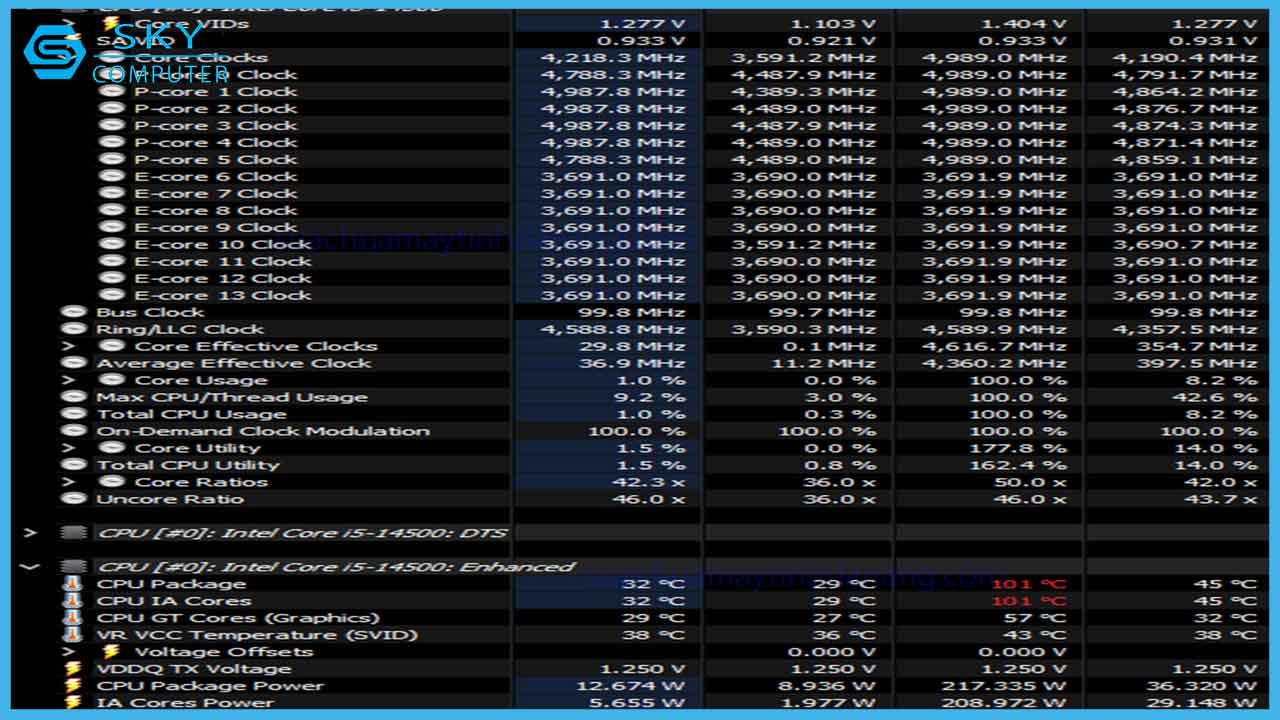Click the thermometer beside VR VCC Temperature
This screenshot has height=720, width=1280.
70,635
